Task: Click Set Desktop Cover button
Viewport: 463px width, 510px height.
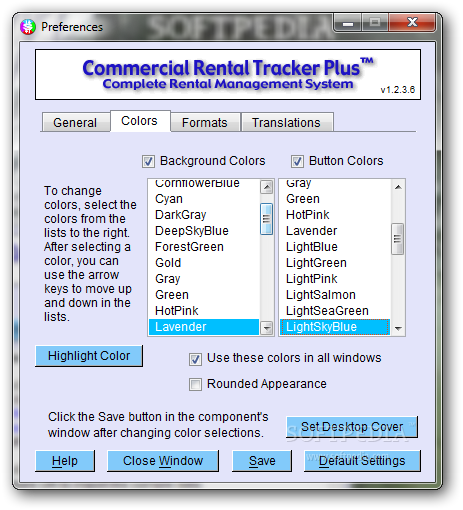Action: [352, 427]
